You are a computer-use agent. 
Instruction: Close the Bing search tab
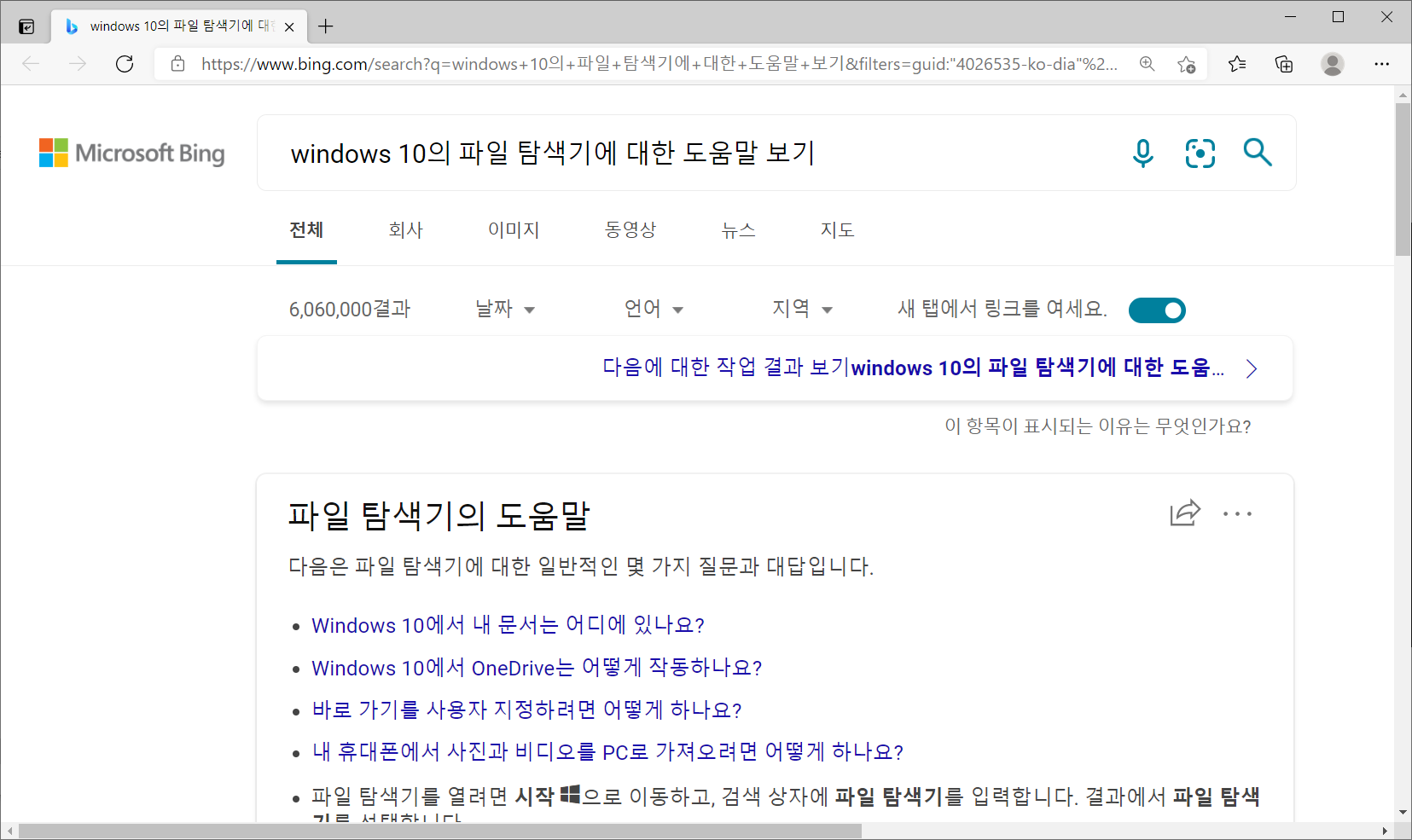coord(289,26)
